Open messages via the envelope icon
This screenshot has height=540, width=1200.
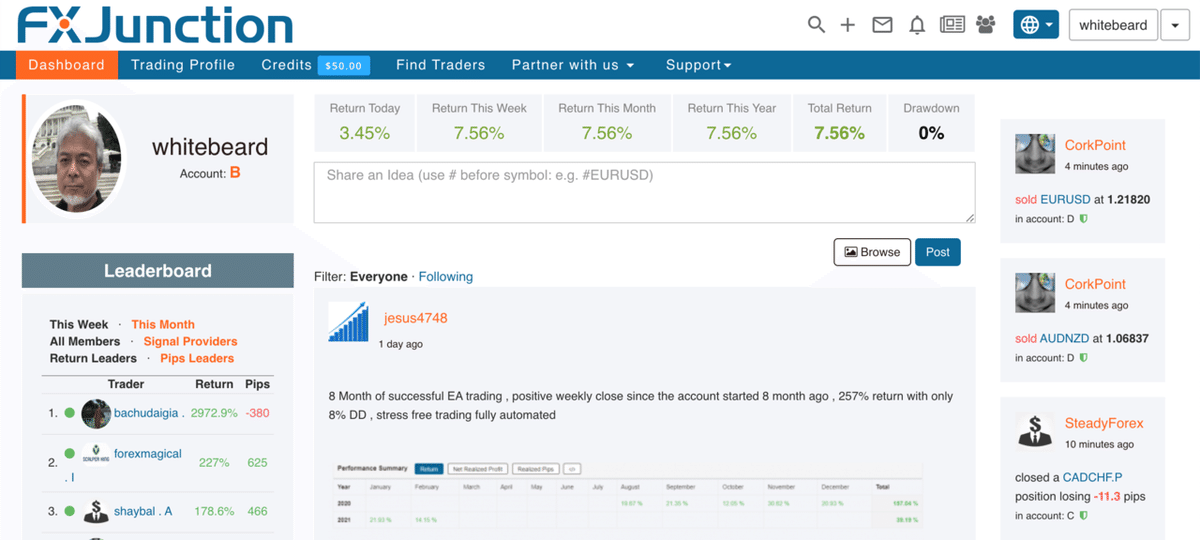pos(882,25)
